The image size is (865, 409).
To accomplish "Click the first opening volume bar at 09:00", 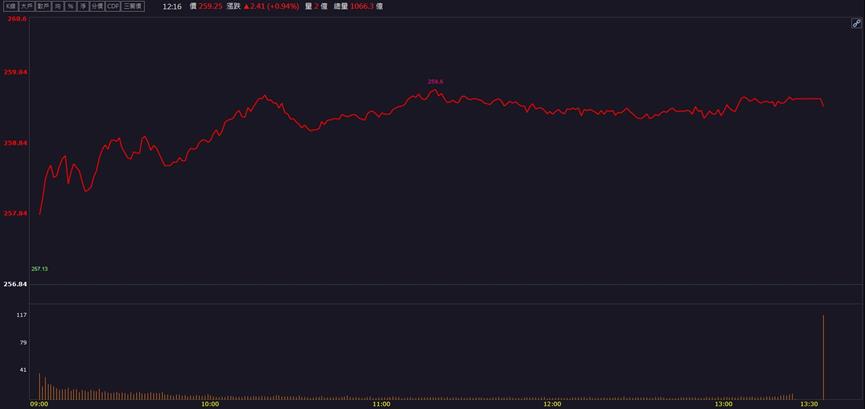I will click(40, 386).
